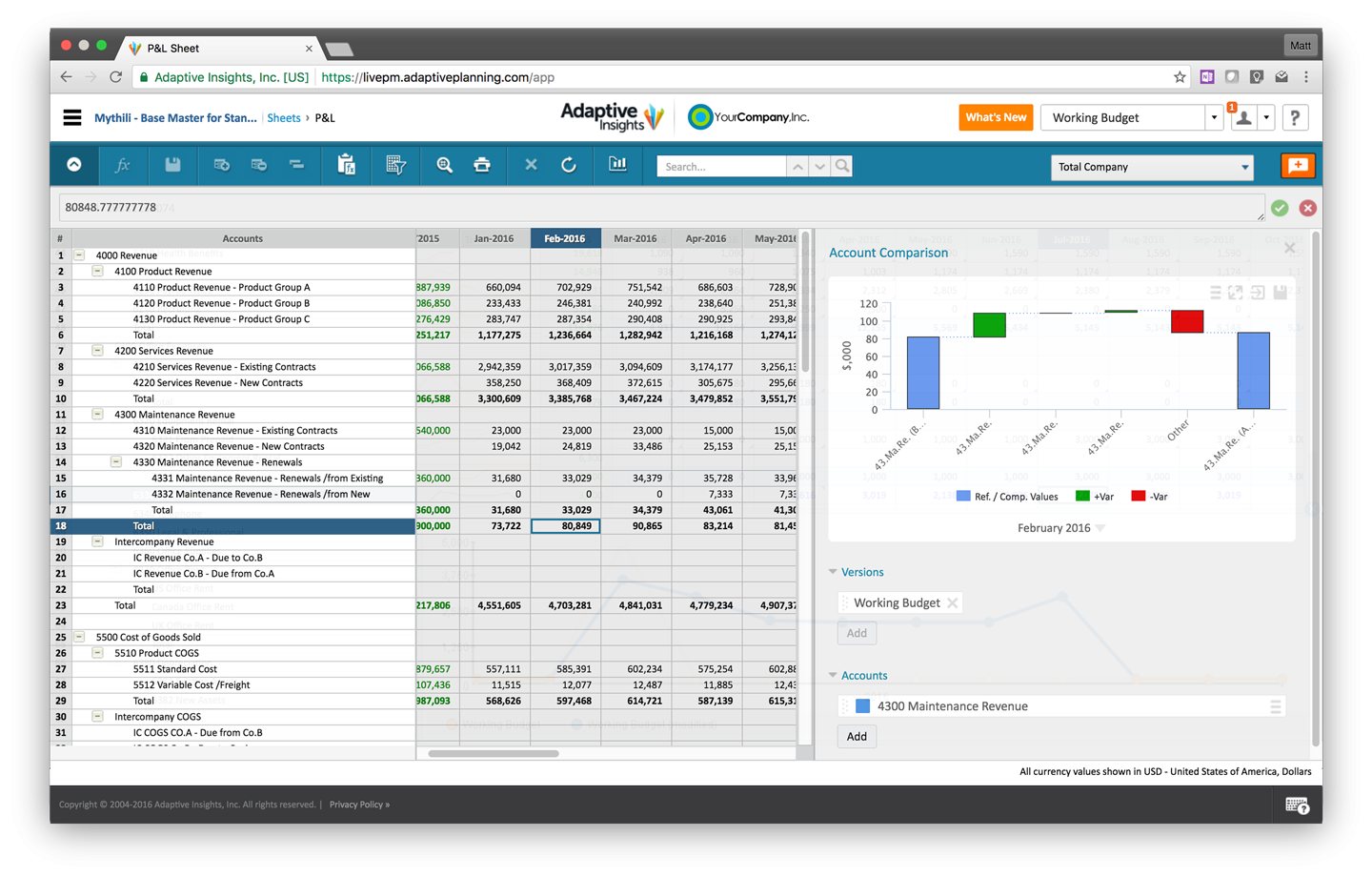The height and width of the screenshot is (877, 1372).
Task: Toggle the -Var legend series in chart
Action: pos(1149,497)
